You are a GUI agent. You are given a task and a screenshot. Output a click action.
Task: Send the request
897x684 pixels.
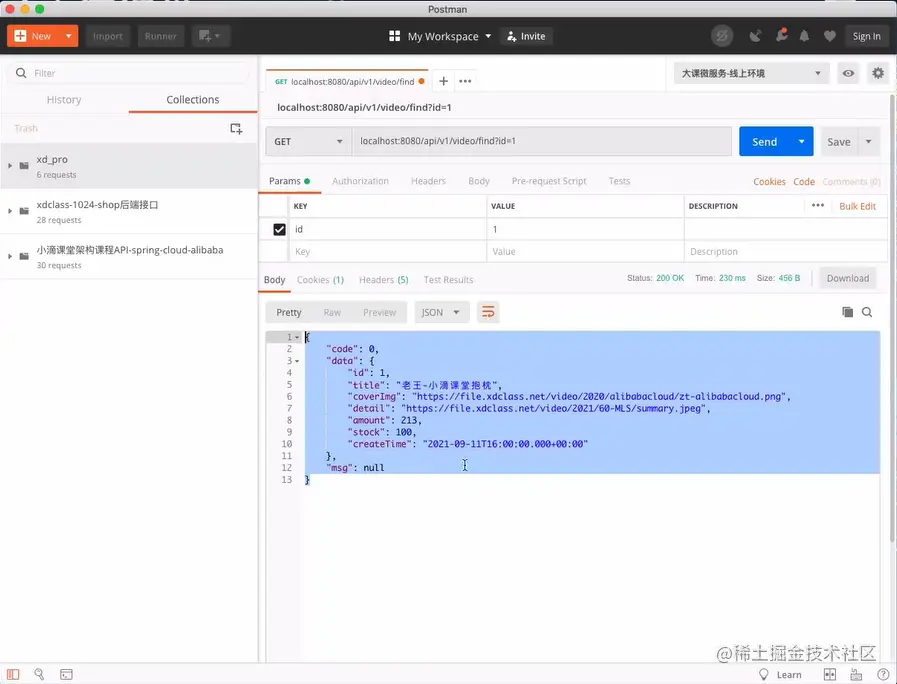[764, 141]
